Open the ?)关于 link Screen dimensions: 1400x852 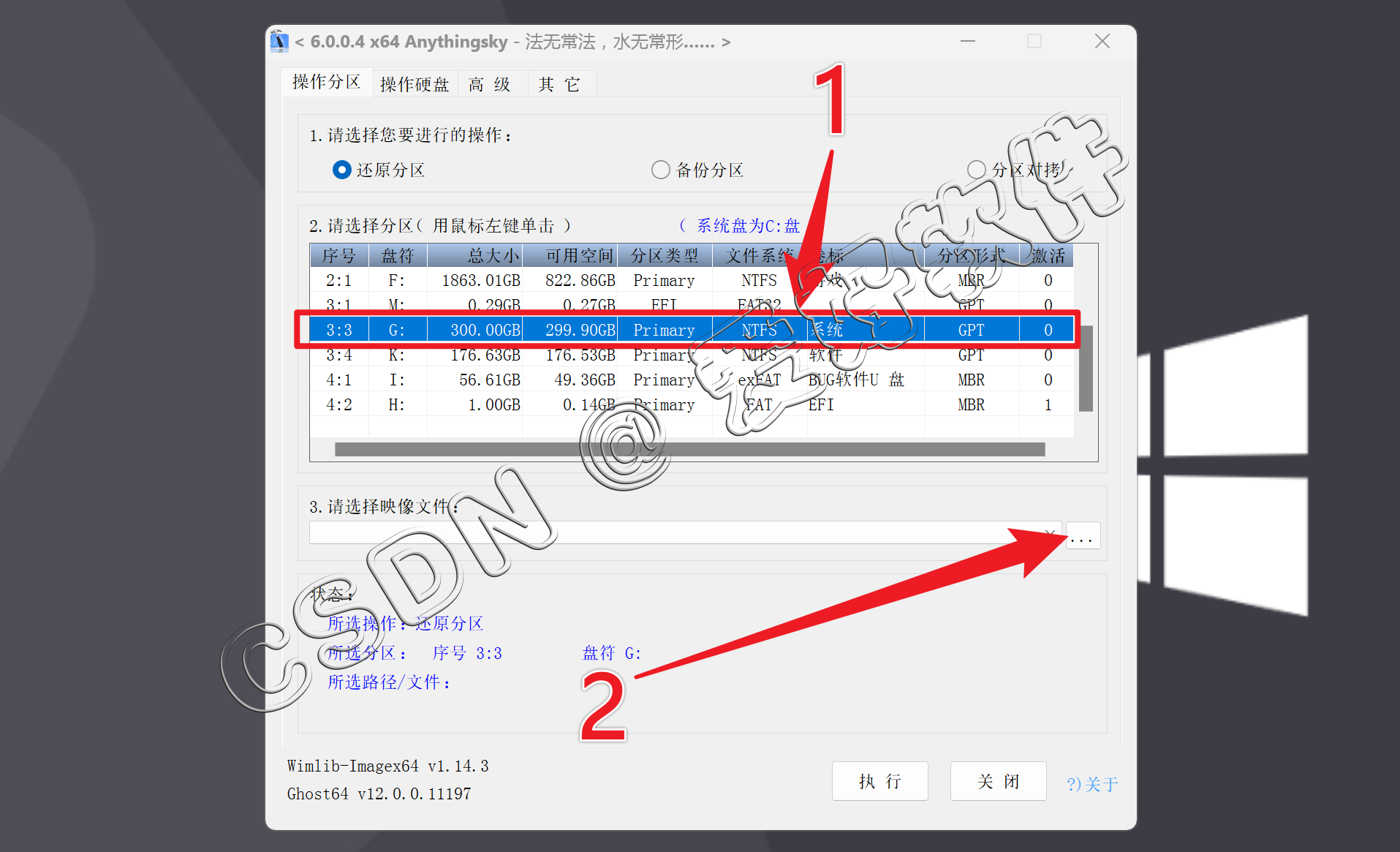pyautogui.click(x=1092, y=784)
